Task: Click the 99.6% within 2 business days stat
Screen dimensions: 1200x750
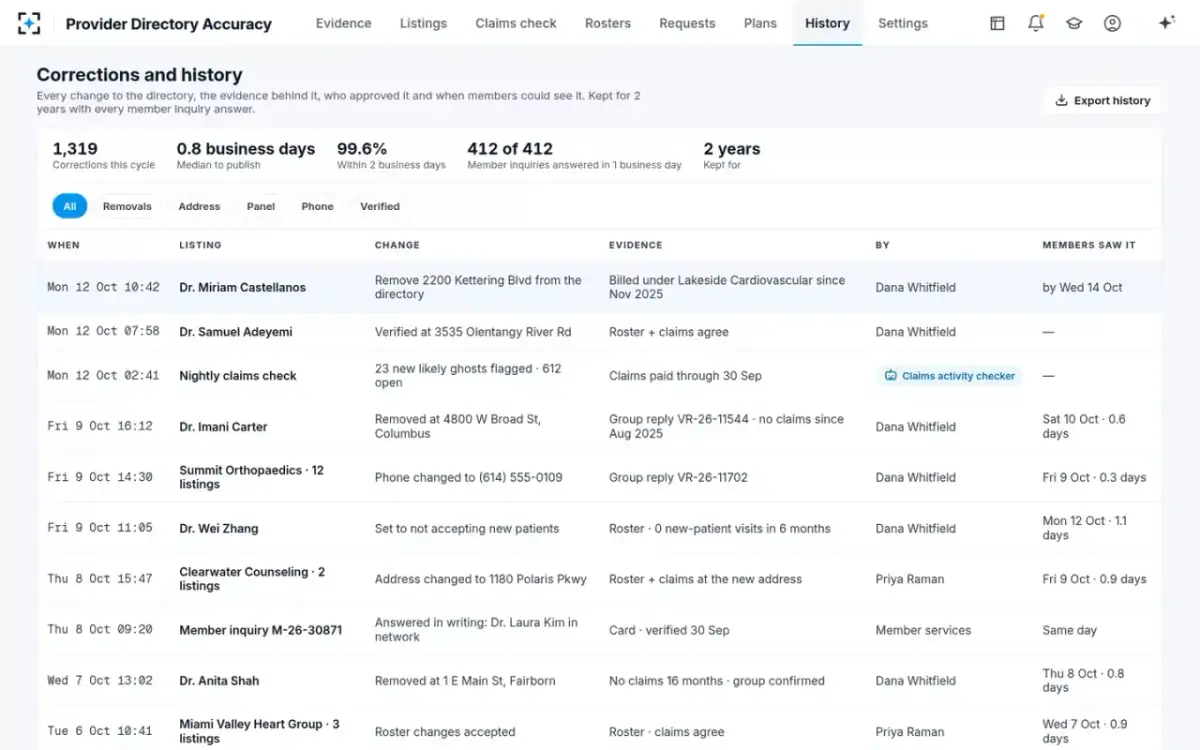Action: point(391,155)
